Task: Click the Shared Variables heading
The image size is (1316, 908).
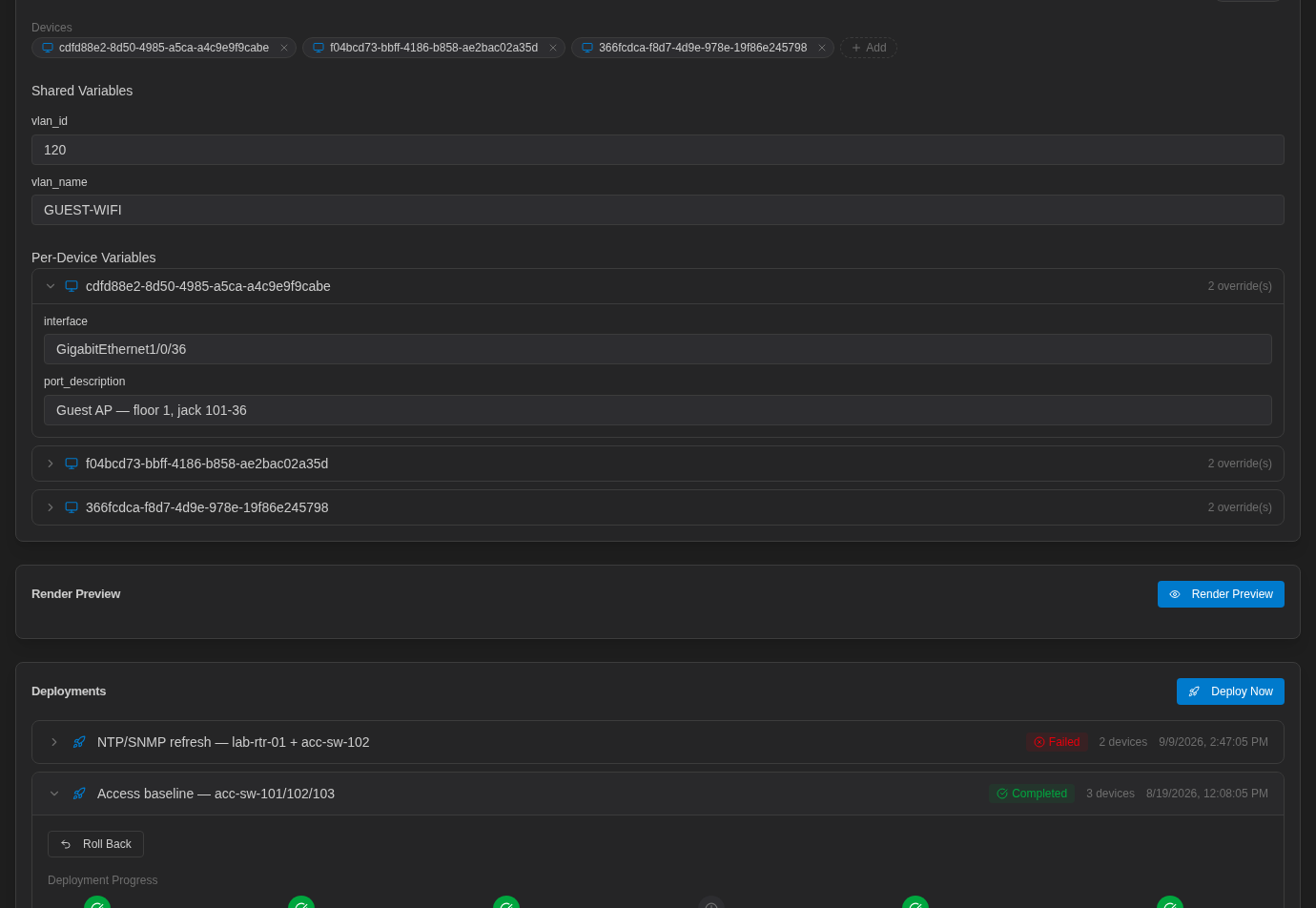Action: point(82,91)
